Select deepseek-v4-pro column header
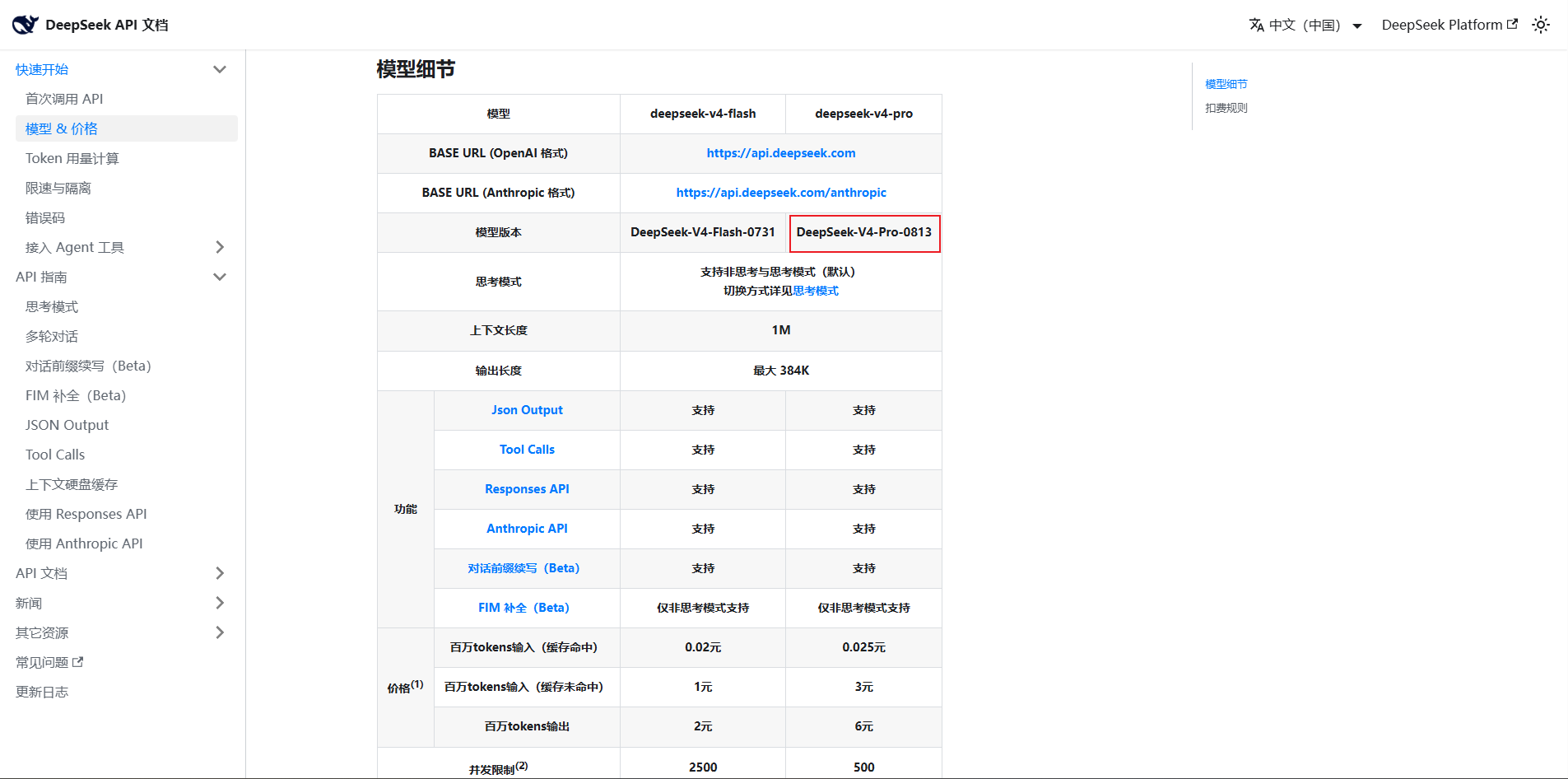 pos(864,114)
